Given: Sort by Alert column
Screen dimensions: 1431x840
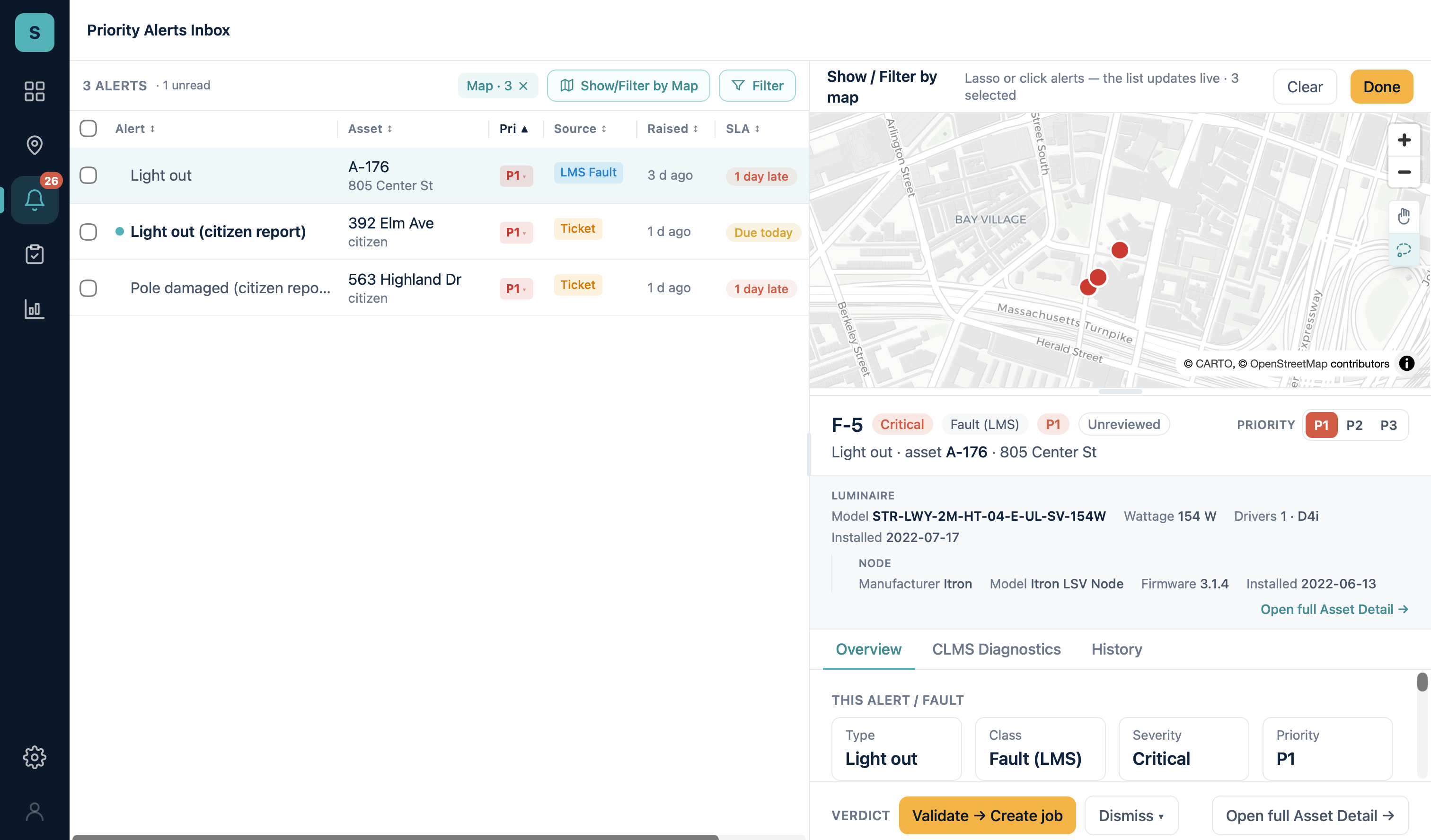Looking at the screenshot, I should click(135, 129).
